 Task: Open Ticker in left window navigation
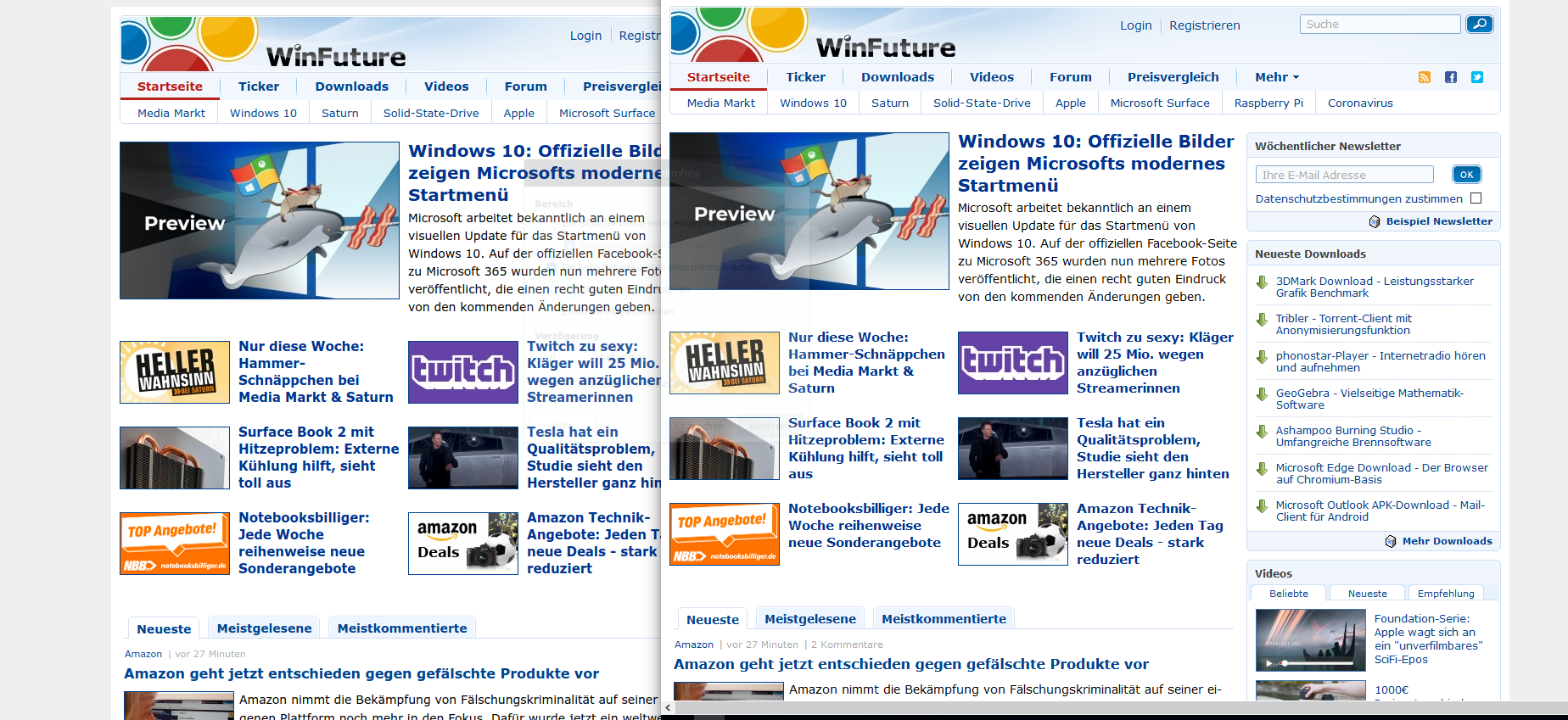259,87
